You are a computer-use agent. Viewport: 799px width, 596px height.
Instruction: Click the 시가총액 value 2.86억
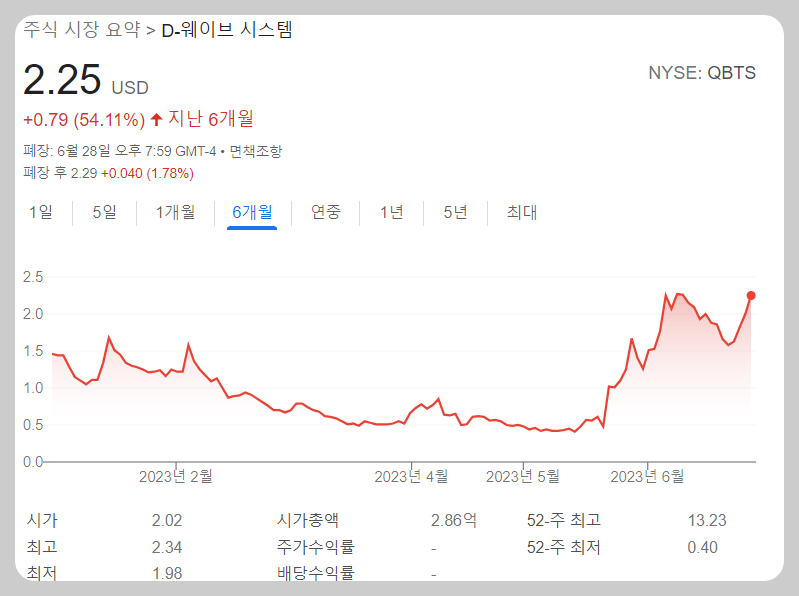[454, 520]
